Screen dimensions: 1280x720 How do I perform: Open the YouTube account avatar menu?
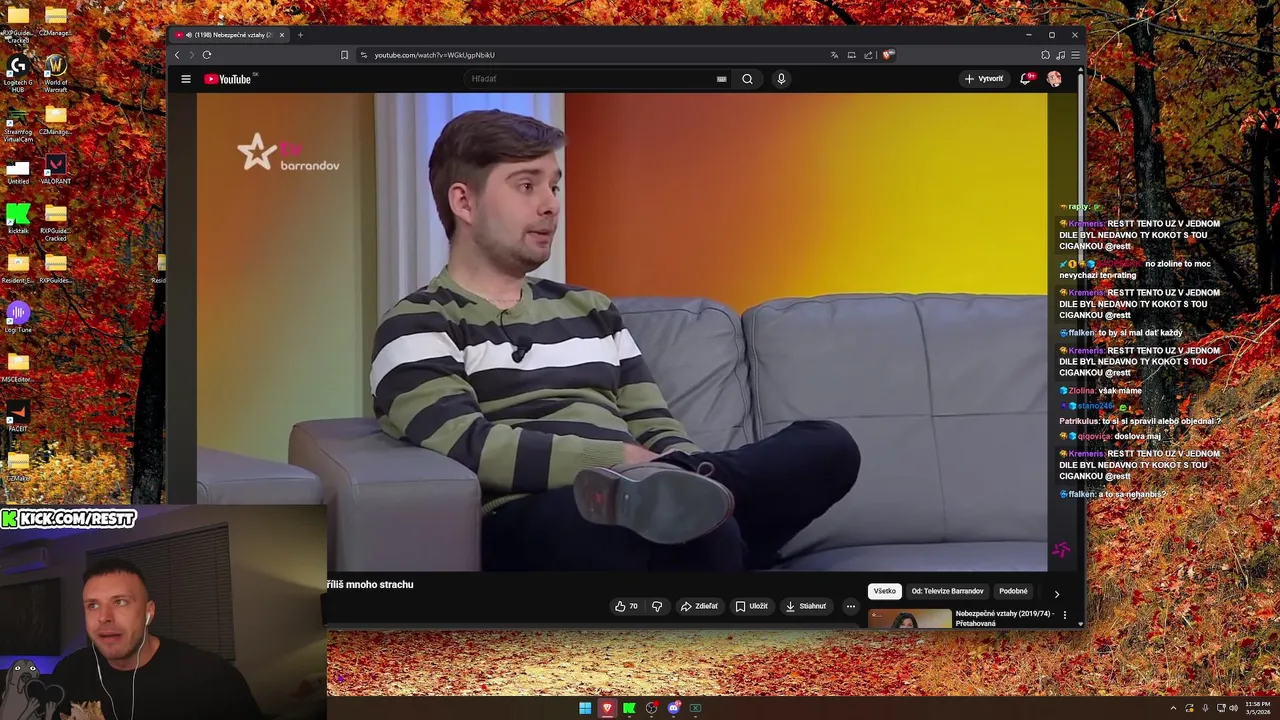[1054, 79]
